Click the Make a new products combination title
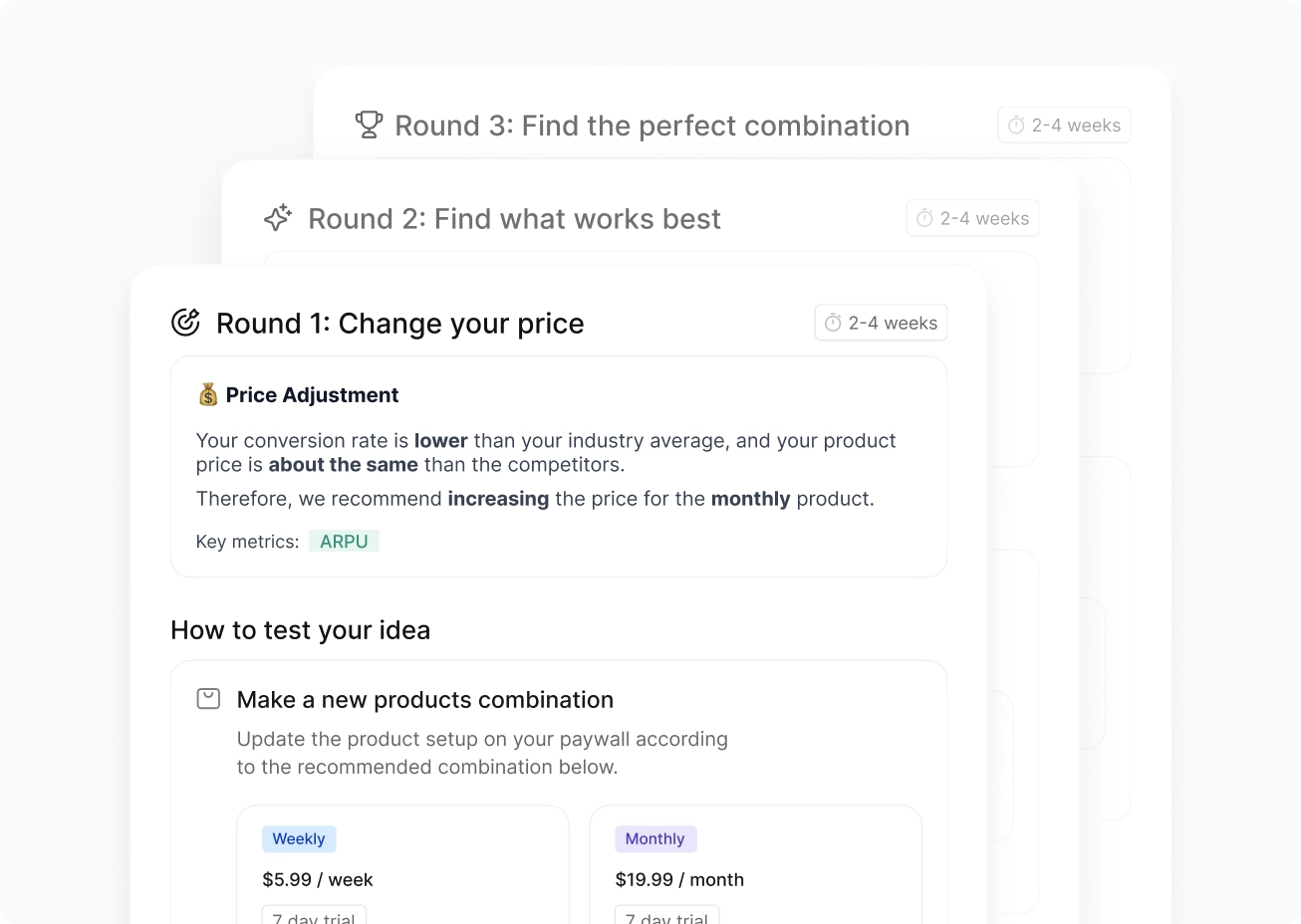This screenshot has width=1301, height=924. coord(424,700)
